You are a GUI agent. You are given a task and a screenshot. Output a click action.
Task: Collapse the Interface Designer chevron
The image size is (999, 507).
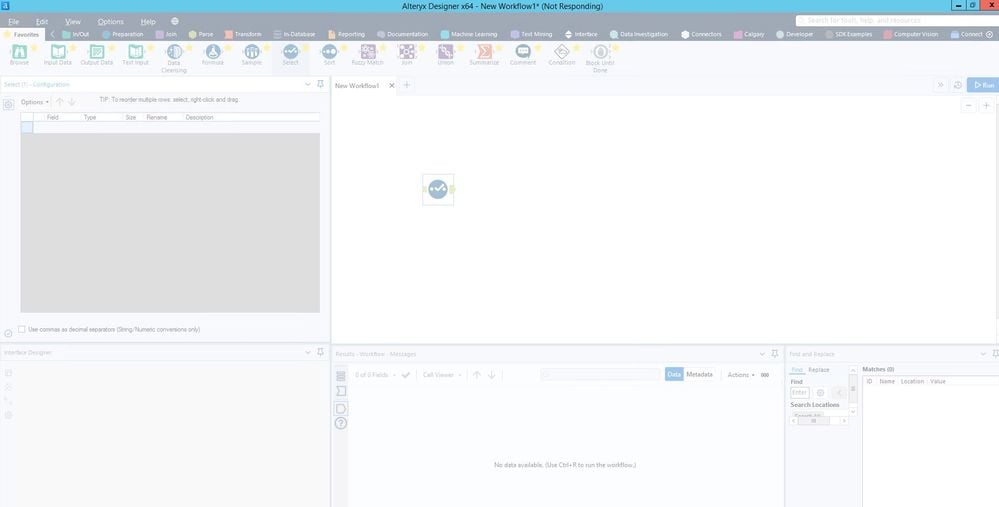click(308, 352)
